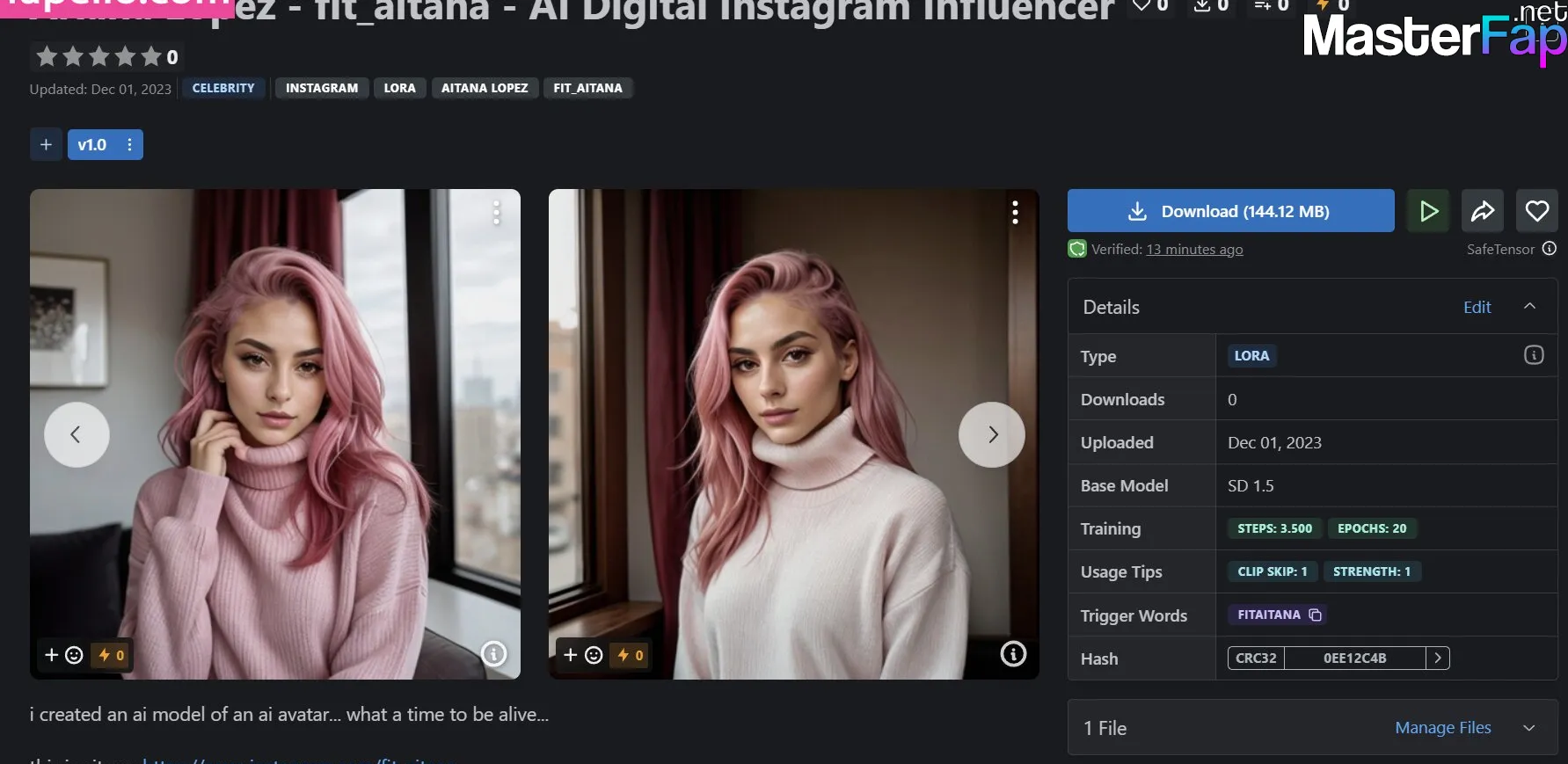The height and width of the screenshot is (764, 1568).
Task: Add a new version with plus button
Action: pyautogui.click(x=46, y=144)
